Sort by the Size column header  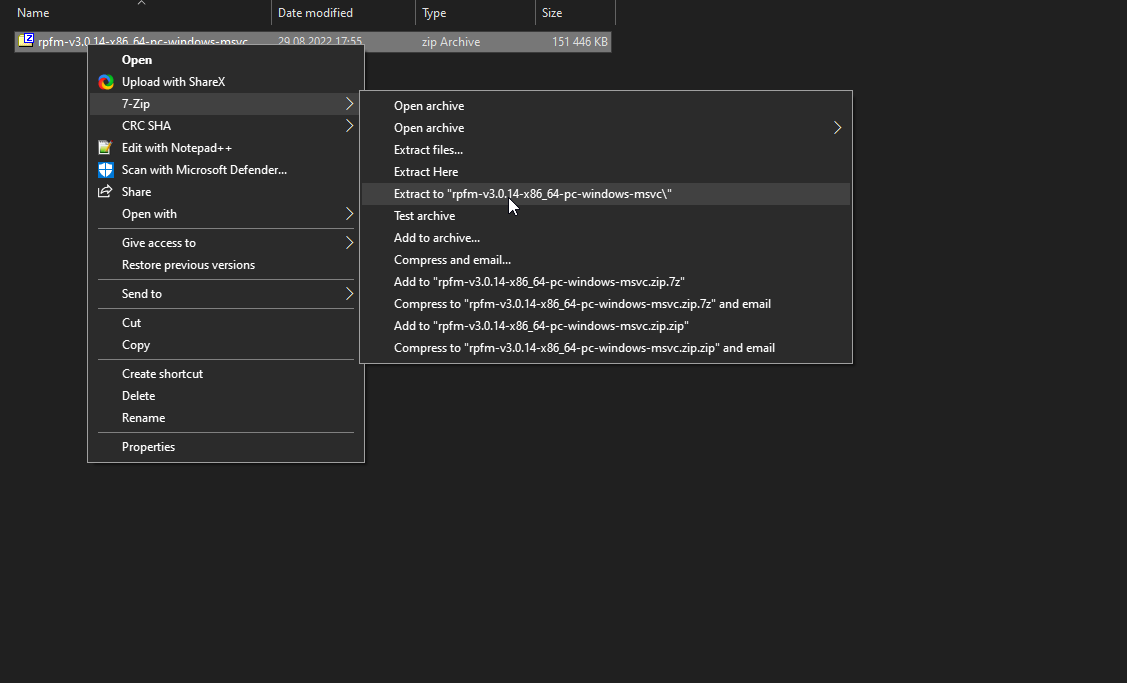click(575, 13)
